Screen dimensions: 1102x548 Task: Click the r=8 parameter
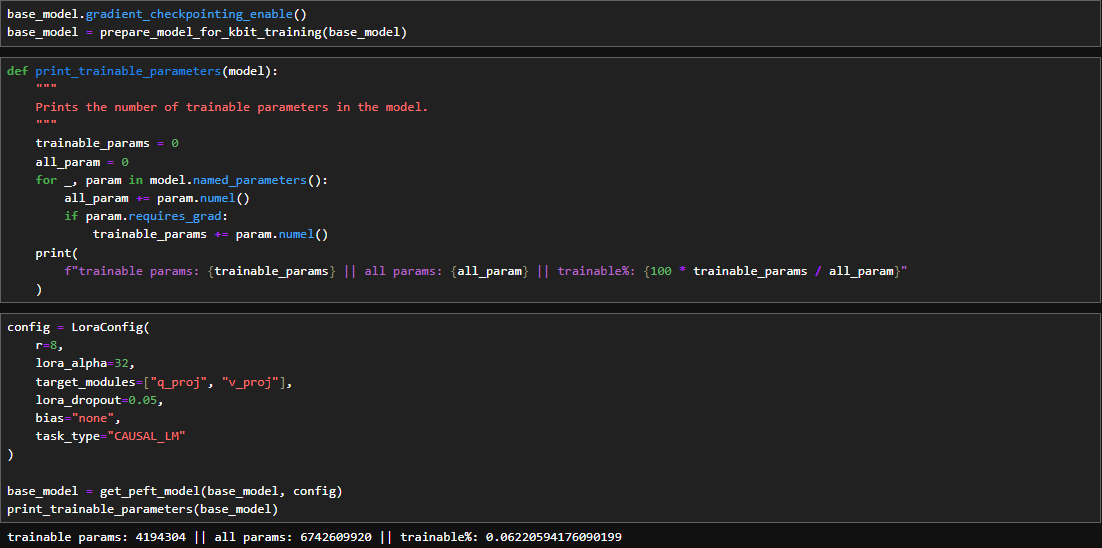[49, 345]
